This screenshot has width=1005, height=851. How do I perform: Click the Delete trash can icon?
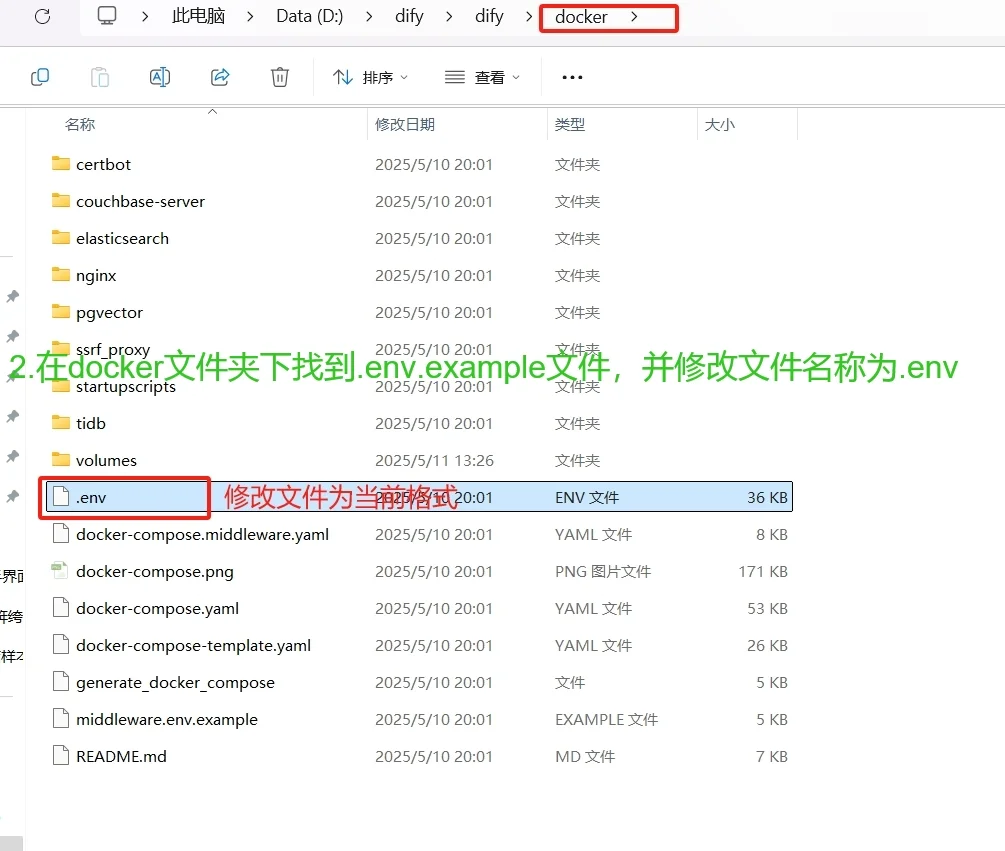coord(279,78)
